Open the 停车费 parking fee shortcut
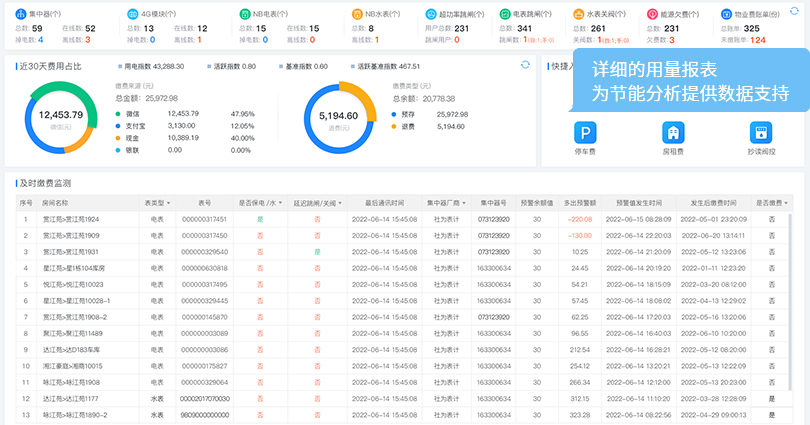 [586, 133]
